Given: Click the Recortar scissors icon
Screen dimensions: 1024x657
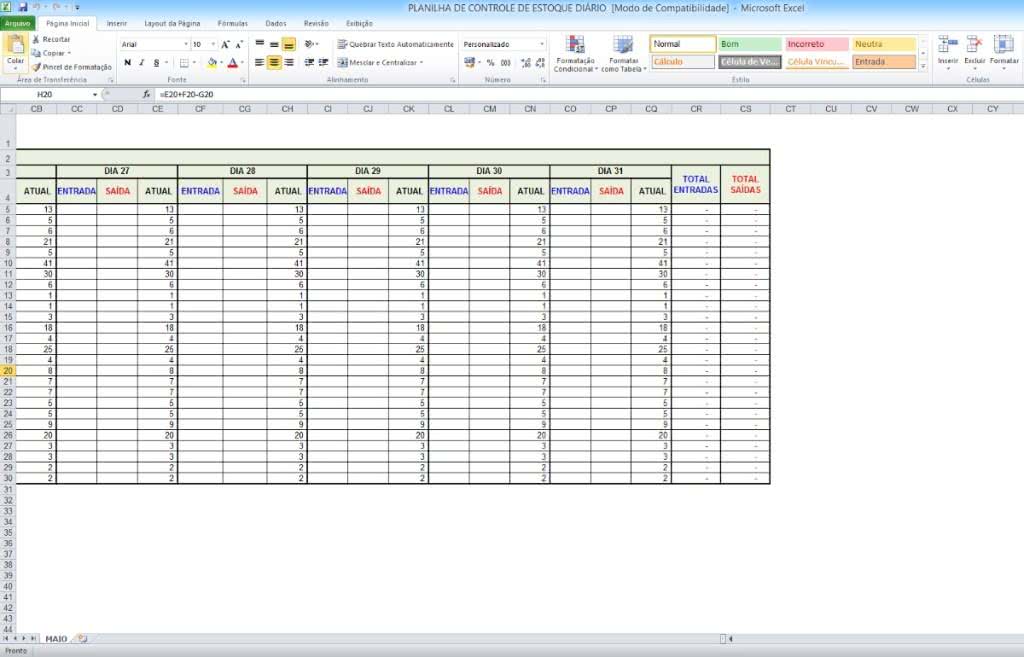Looking at the screenshot, I should pos(36,40).
